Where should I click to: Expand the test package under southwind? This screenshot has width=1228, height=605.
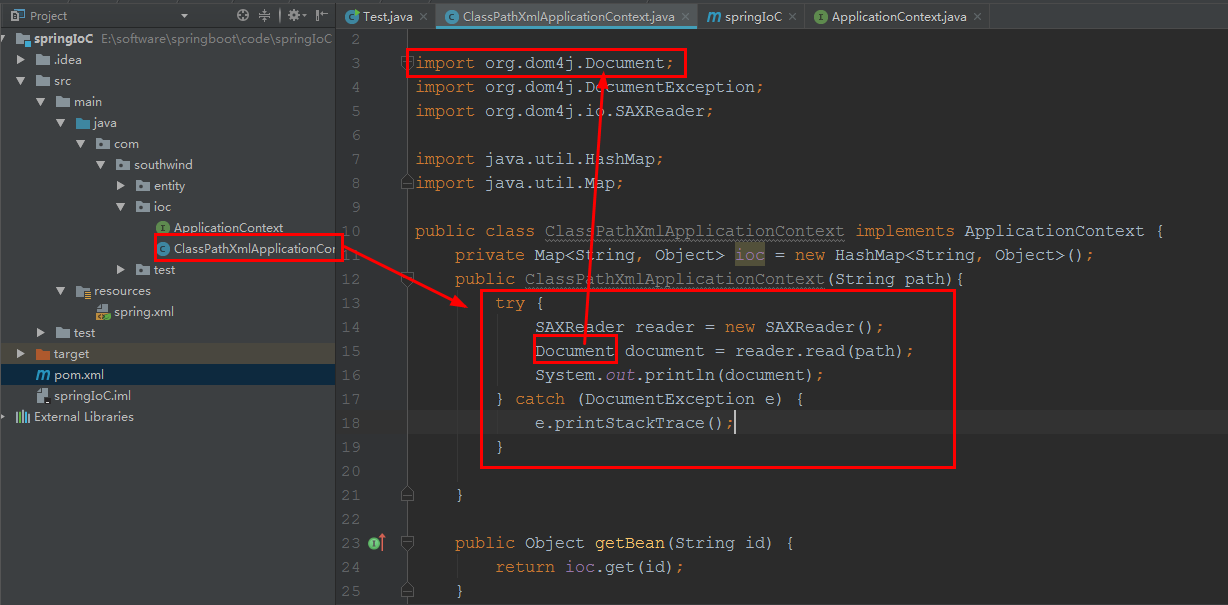(121, 270)
